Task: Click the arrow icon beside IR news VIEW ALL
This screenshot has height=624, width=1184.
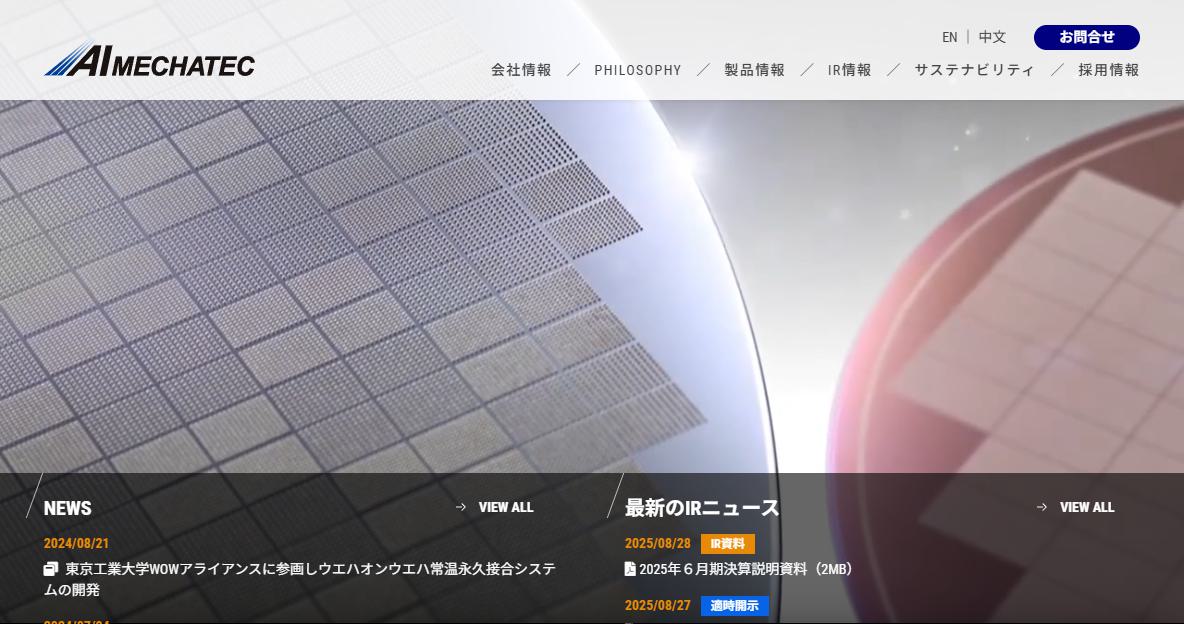Action: coord(1042,507)
